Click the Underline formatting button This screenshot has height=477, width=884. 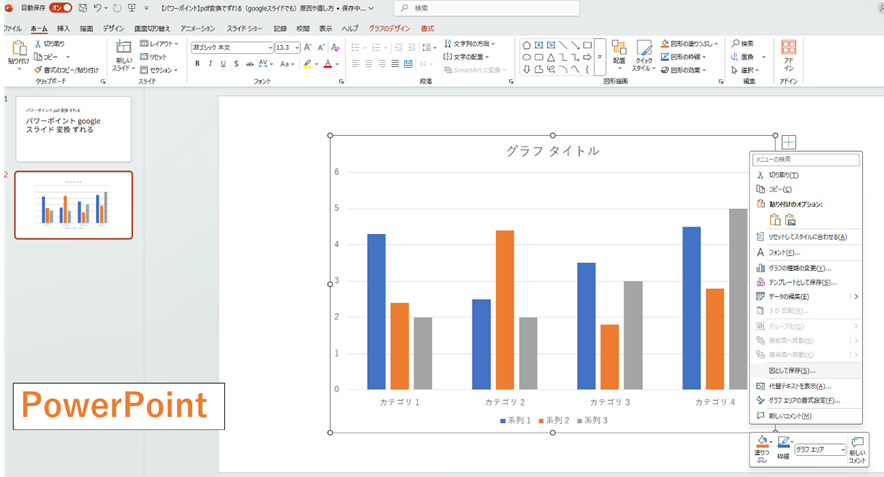click(225, 64)
